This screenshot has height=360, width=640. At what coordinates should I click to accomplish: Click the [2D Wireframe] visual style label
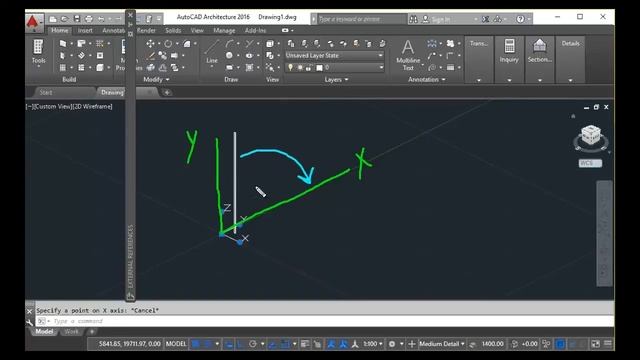coord(92,107)
